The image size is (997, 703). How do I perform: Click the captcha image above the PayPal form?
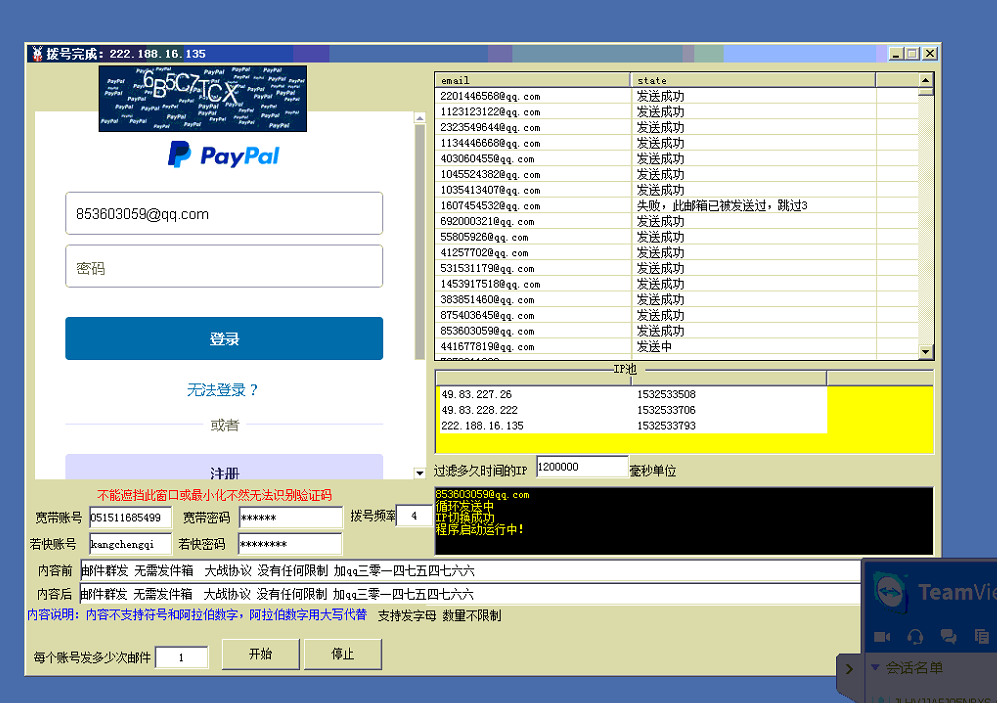click(203, 99)
